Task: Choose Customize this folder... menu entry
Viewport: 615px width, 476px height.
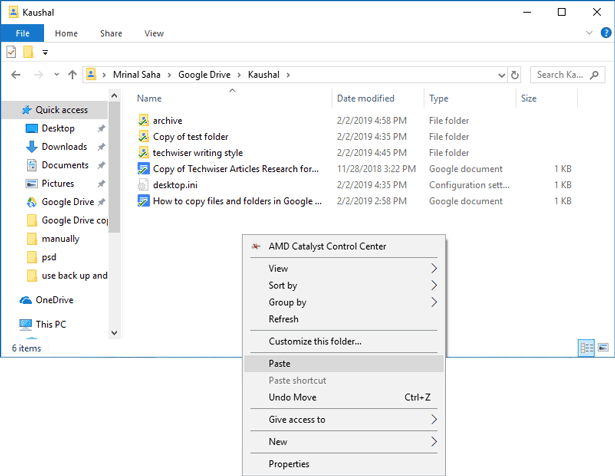Action: (344, 342)
